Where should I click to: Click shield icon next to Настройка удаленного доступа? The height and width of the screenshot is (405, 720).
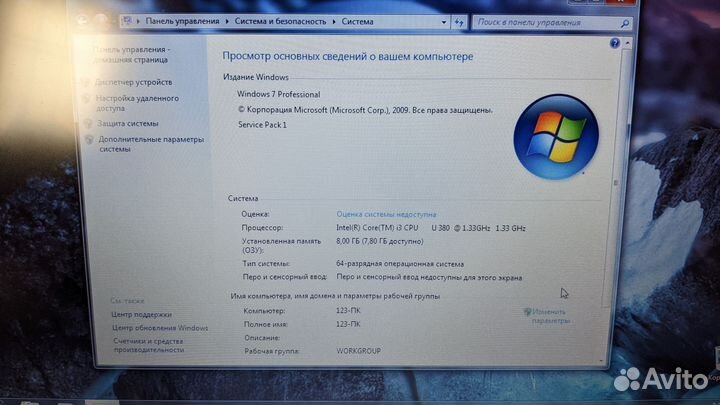tap(87, 98)
